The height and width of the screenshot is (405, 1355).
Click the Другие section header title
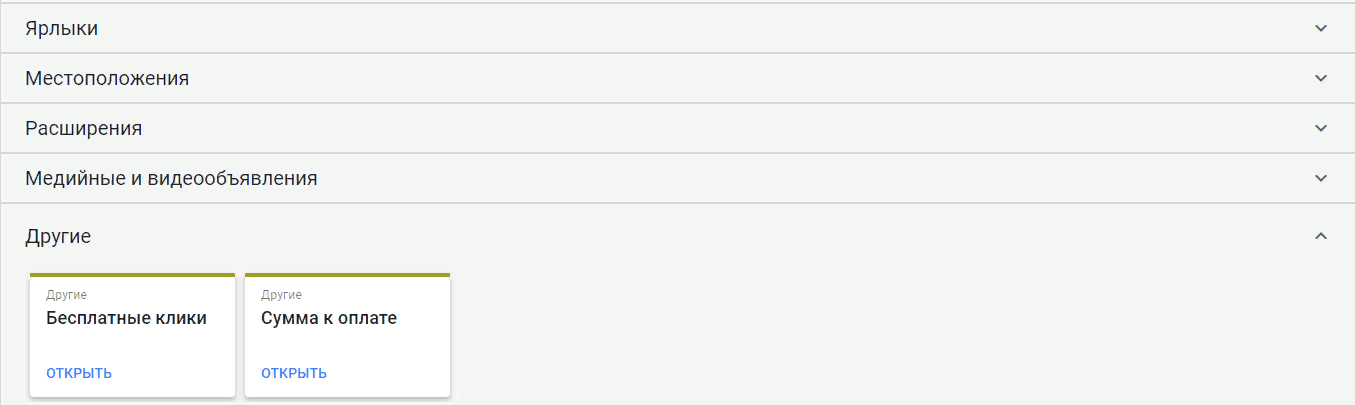[x=58, y=237]
